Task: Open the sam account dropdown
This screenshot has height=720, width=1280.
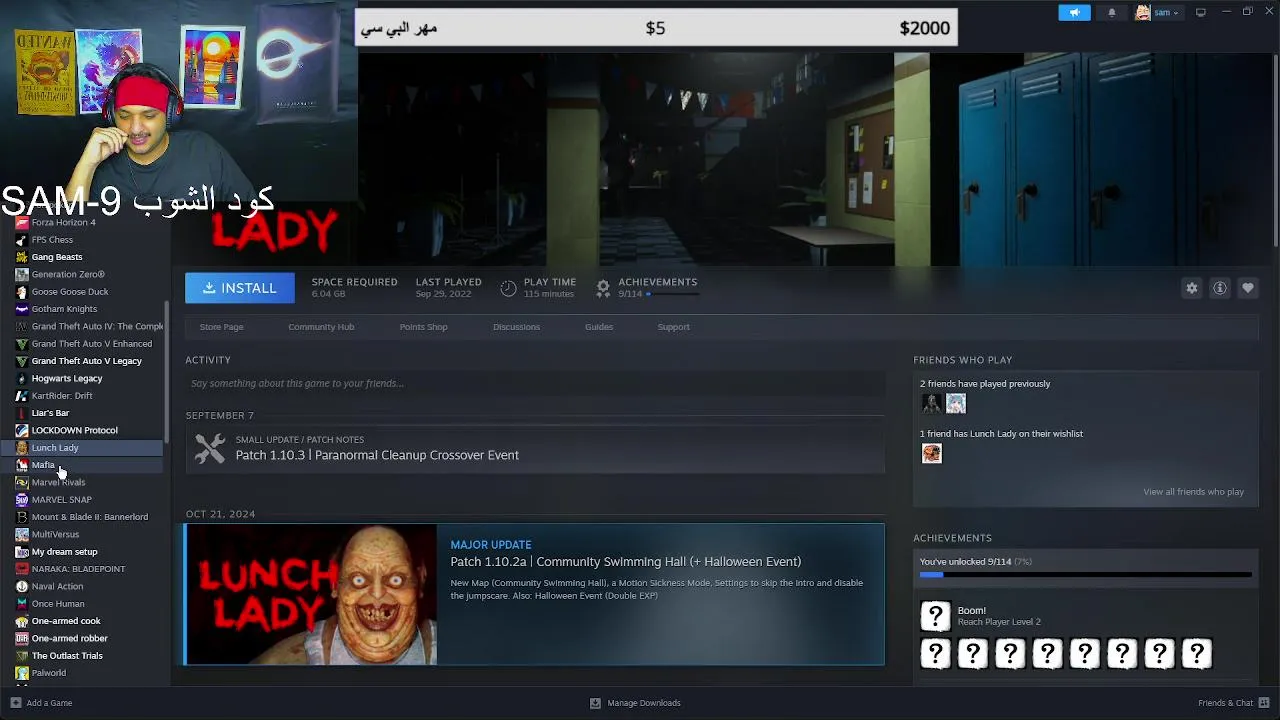Action: [1157, 13]
